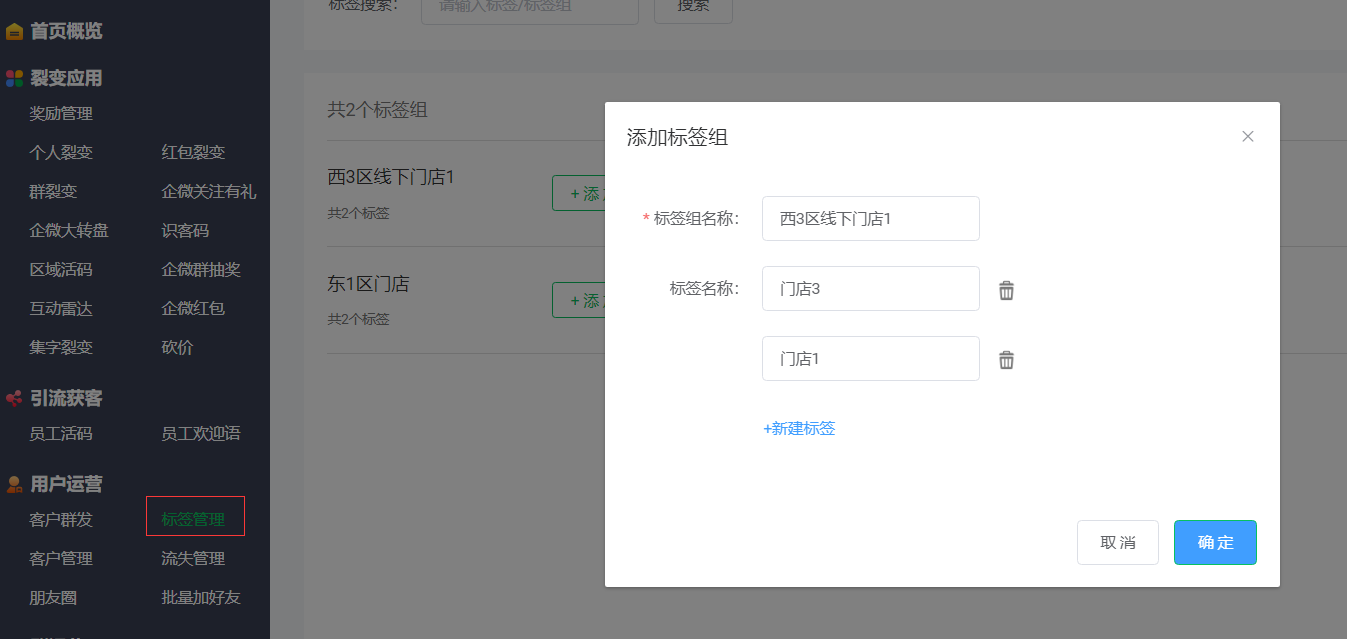Viewport: 1347px width, 639px height.
Task: Open 朋友圈 menu item
Action: click(x=53, y=597)
